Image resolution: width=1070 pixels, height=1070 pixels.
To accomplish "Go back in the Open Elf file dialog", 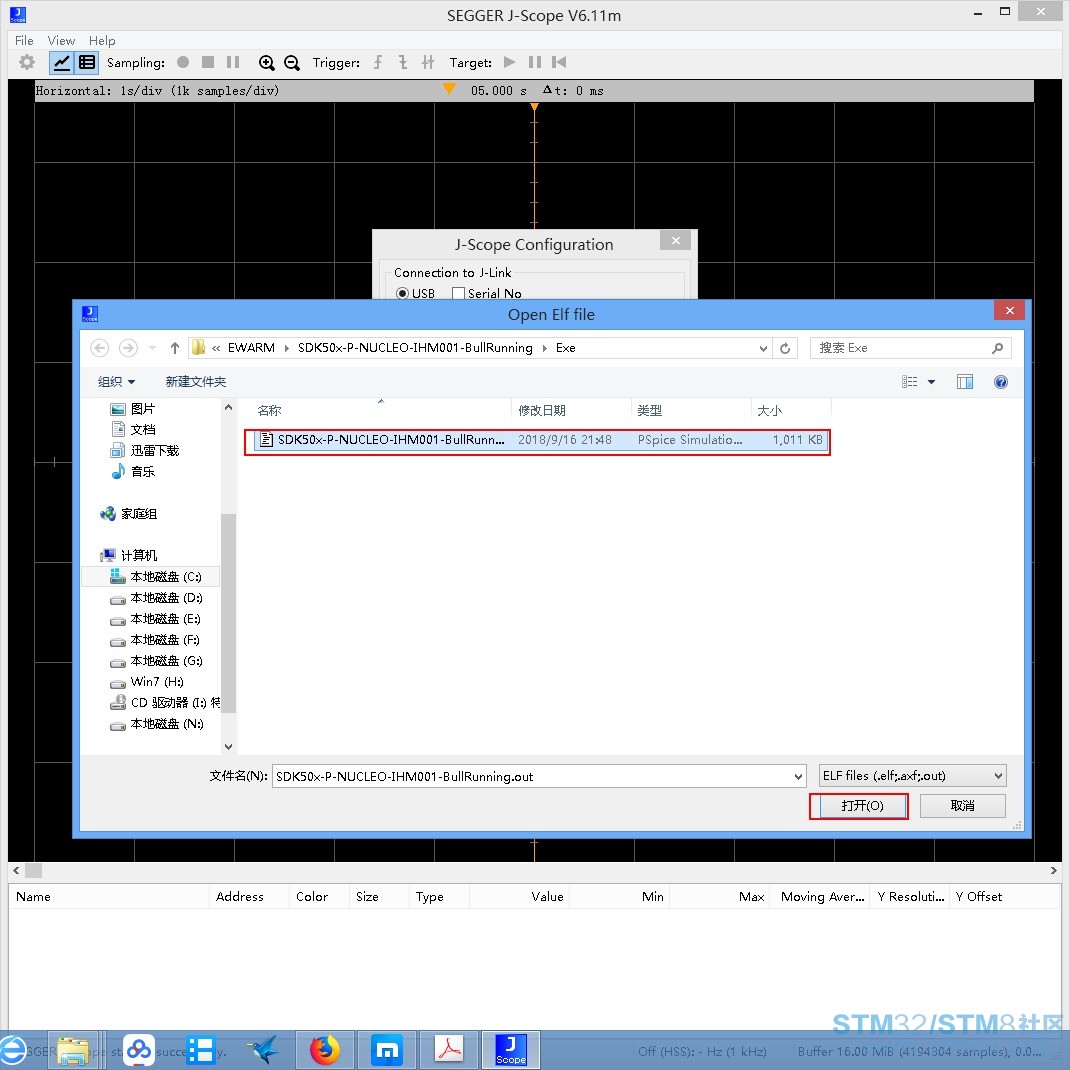I will click(x=100, y=348).
